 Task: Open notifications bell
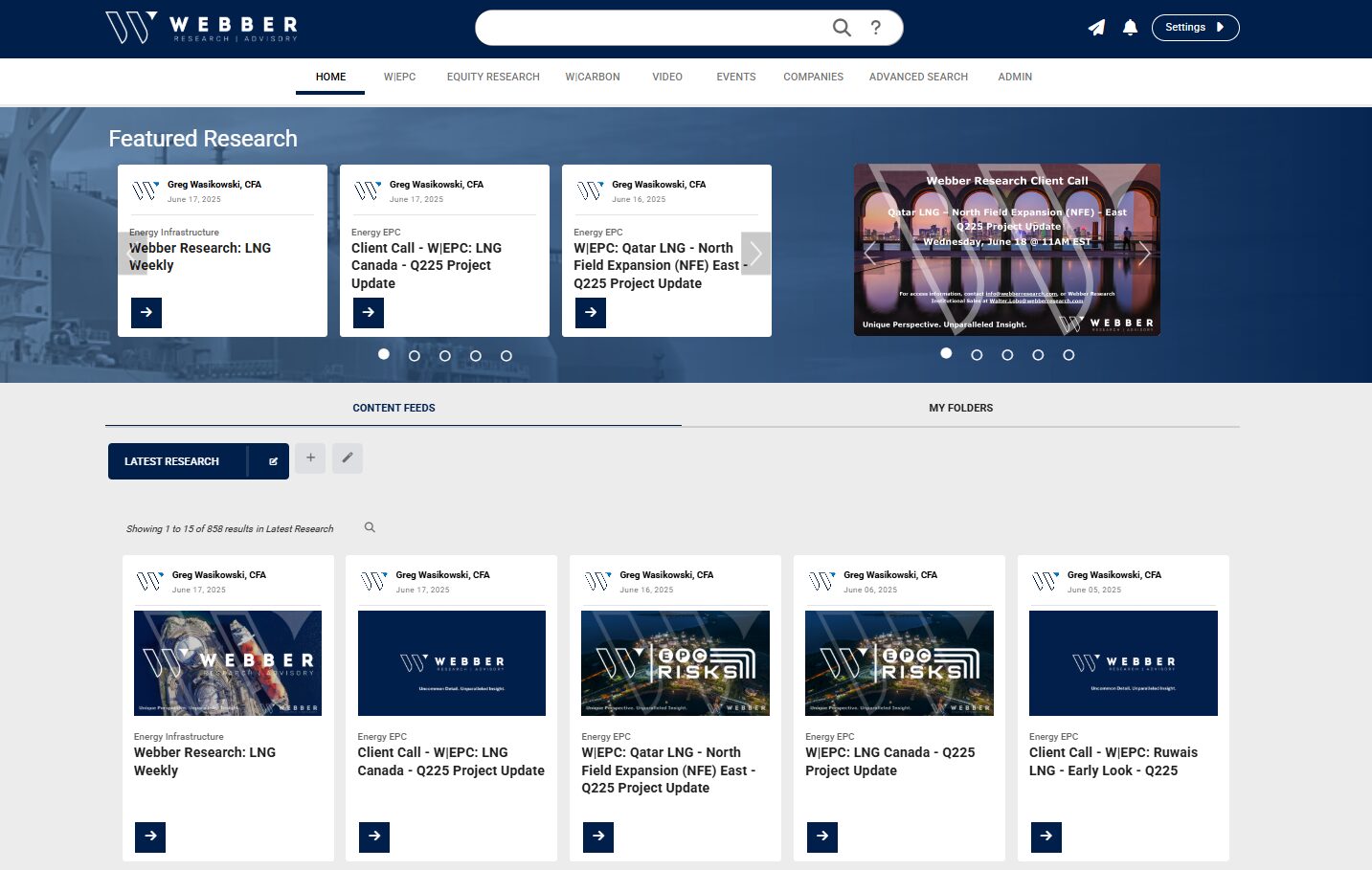(x=1130, y=28)
